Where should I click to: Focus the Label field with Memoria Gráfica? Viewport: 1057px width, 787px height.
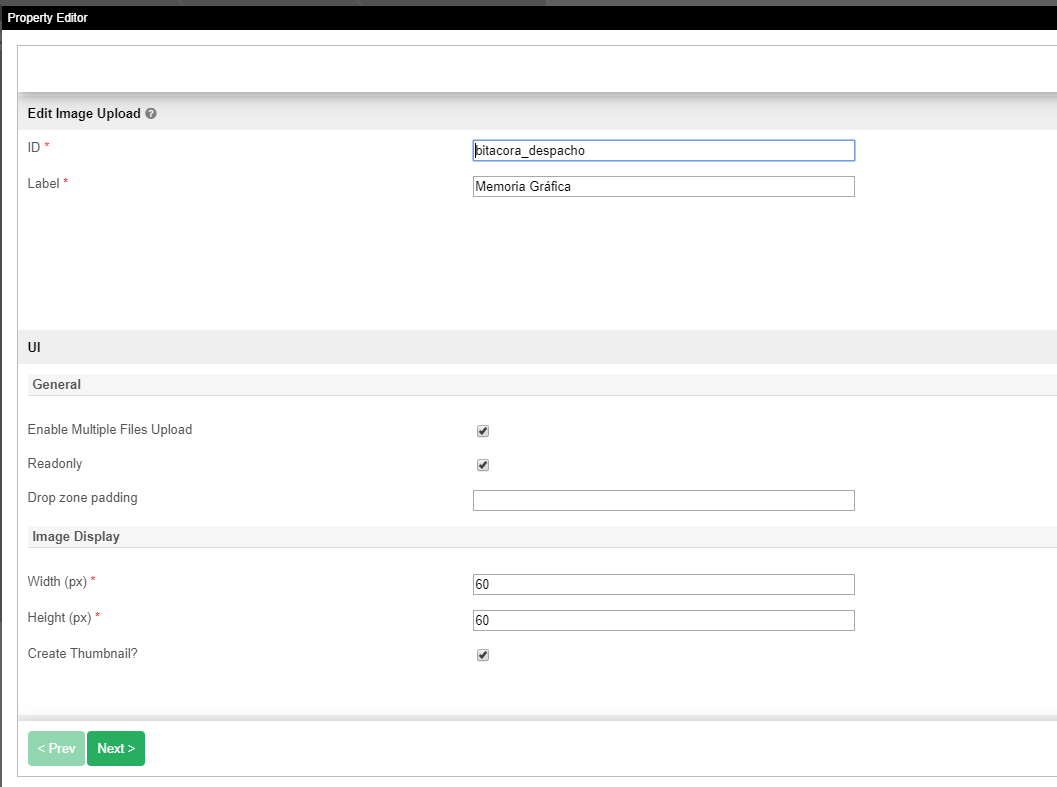coord(663,186)
